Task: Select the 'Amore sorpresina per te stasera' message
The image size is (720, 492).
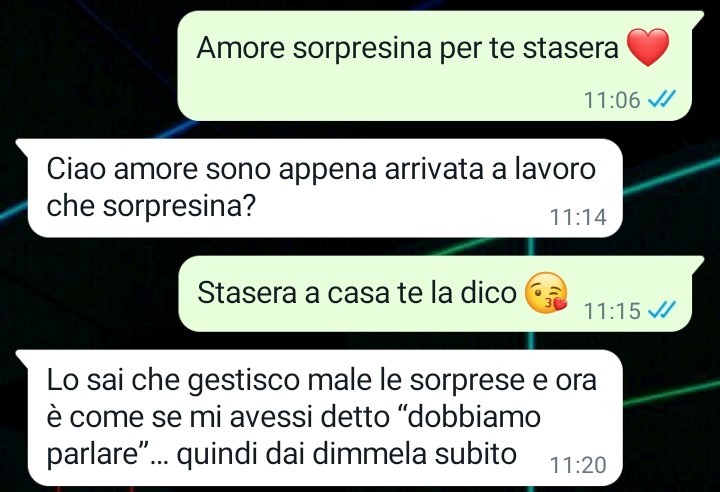Action: pyautogui.click(x=434, y=66)
